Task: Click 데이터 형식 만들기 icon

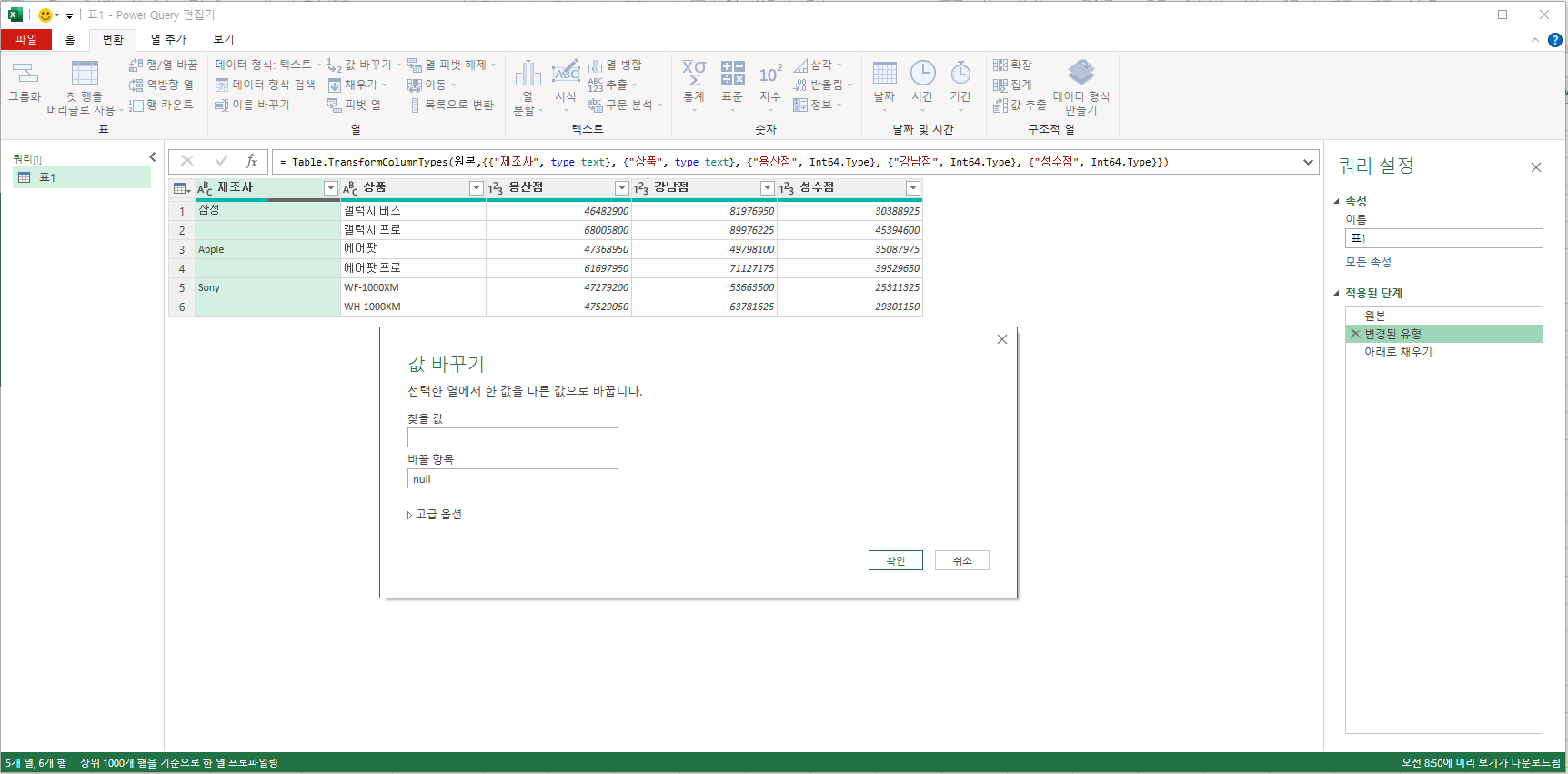Action: click(1081, 72)
